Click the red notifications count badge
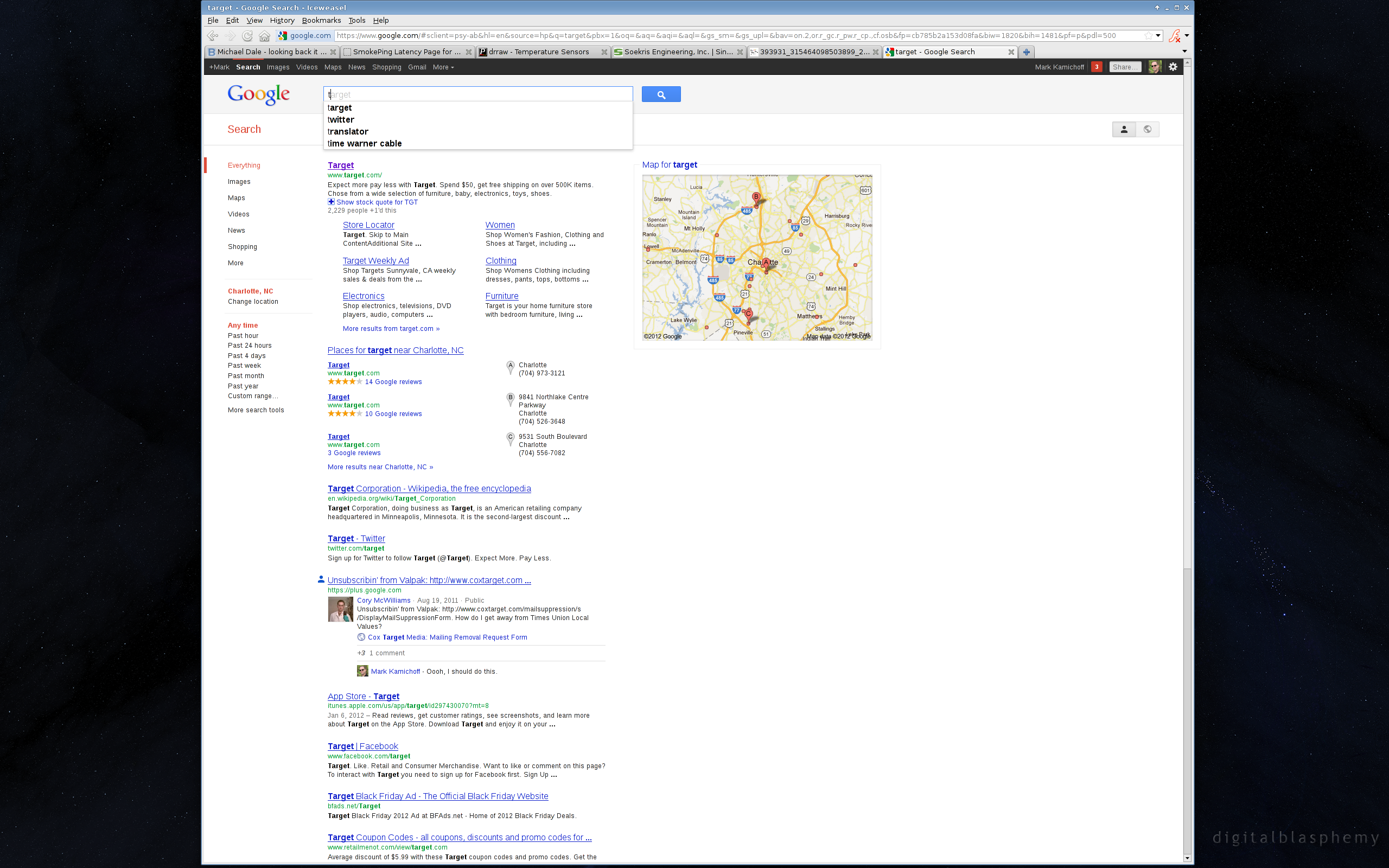 [1097, 67]
